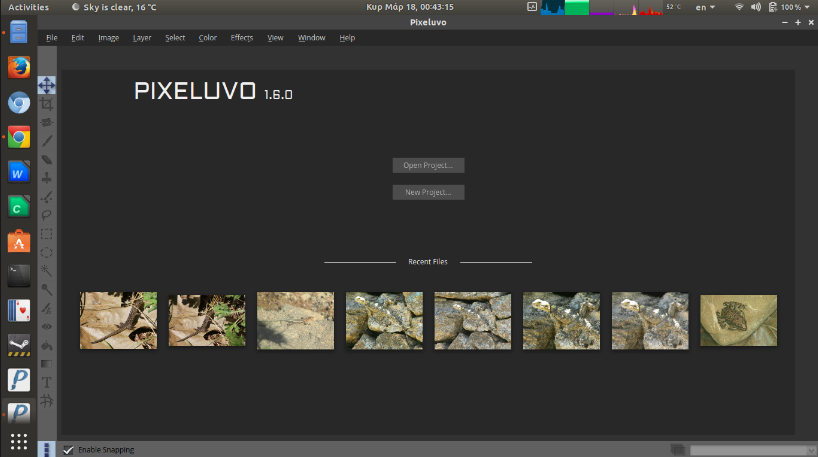Open the Edit menu
This screenshot has height=457, width=818.
click(x=78, y=38)
